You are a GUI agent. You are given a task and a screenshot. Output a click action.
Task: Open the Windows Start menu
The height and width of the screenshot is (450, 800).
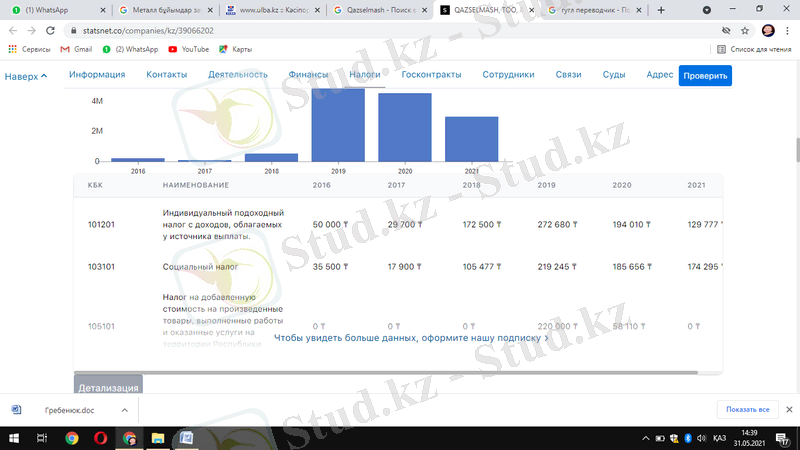coord(14,438)
